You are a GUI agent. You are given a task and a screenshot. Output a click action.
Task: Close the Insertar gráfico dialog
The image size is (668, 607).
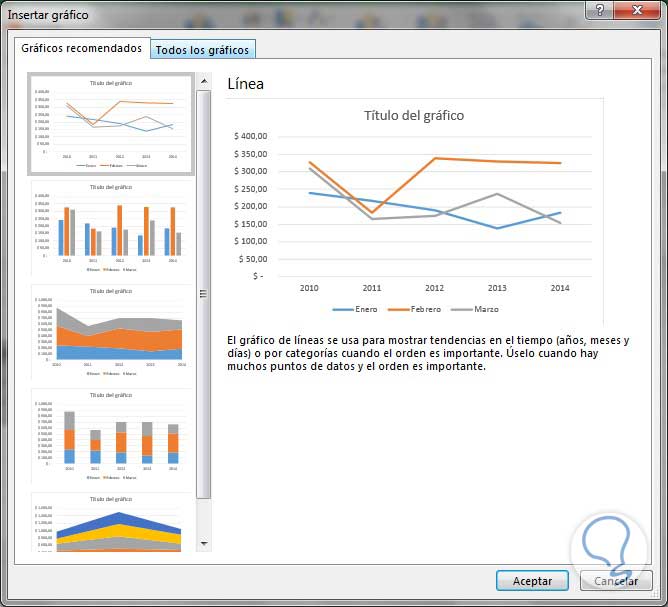[637, 10]
